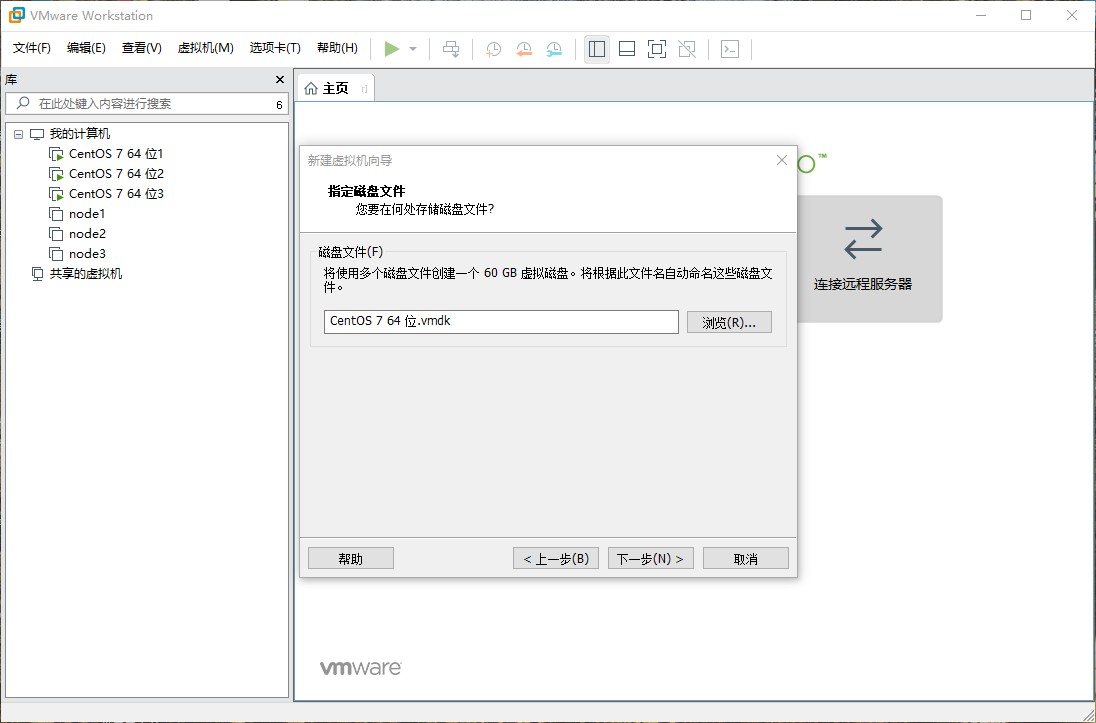Select CentOS 7 64 位3 virtual machine
The image size is (1096, 723).
(116, 194)
